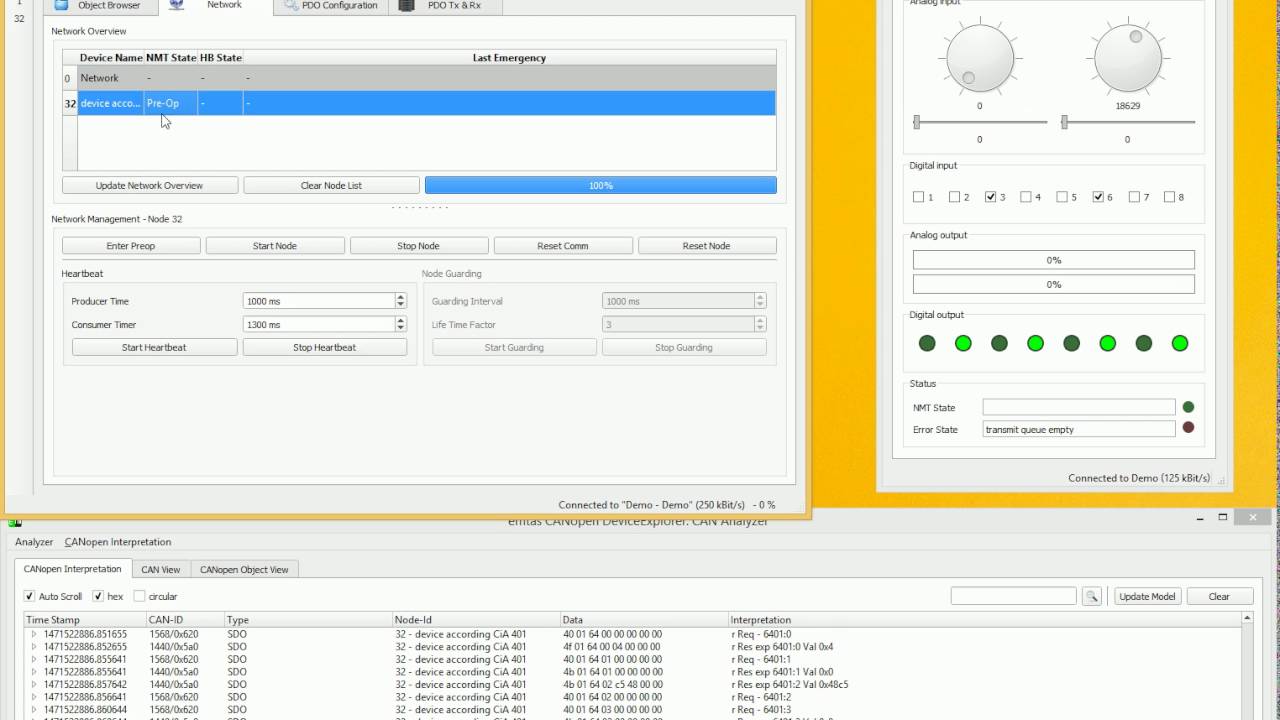The height and width of the screenshot is (720, 1280).
Task: Click the Start Node button
Action: pyautogui.click(x=275, y=246)
